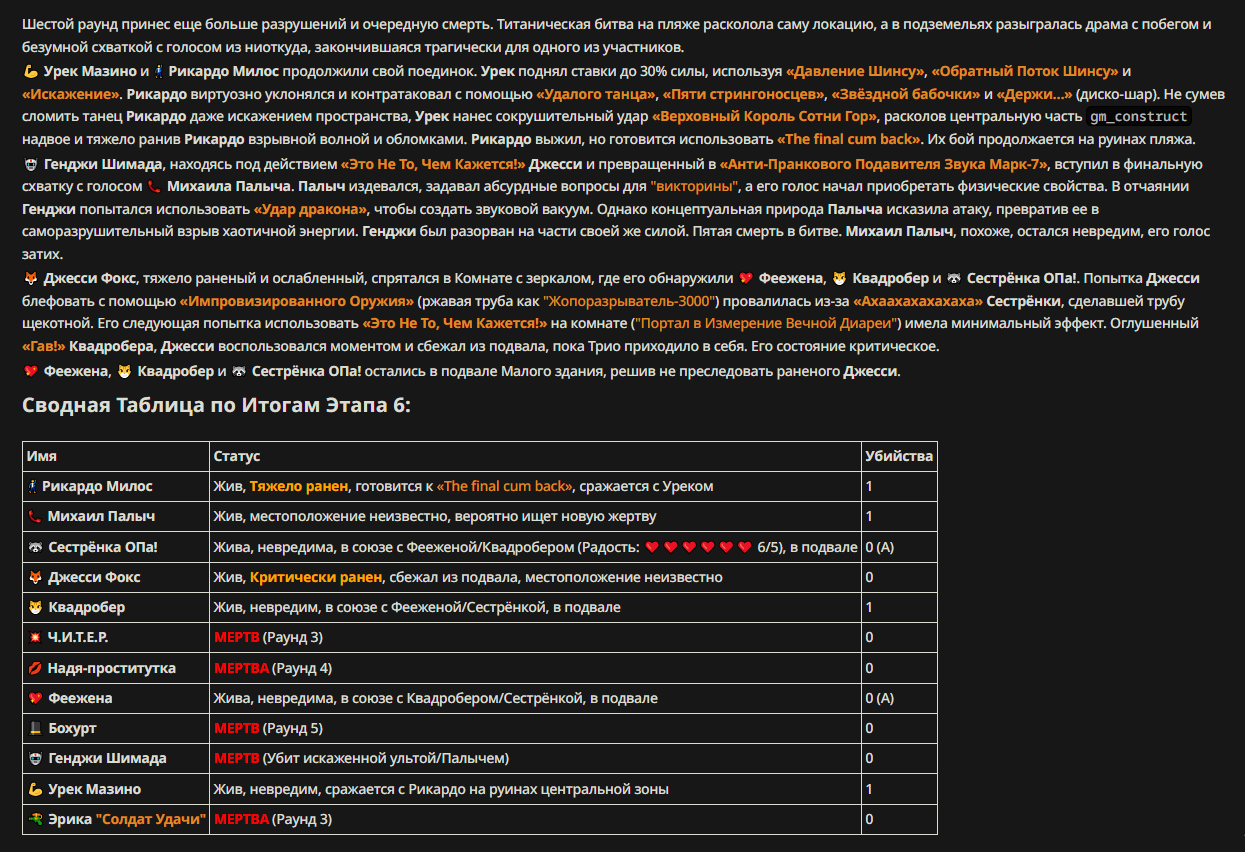Viewport: 1245px width, 852px height.
Task: Click the heart emoji in Феежена table row
Action: [x=35, y=698]
